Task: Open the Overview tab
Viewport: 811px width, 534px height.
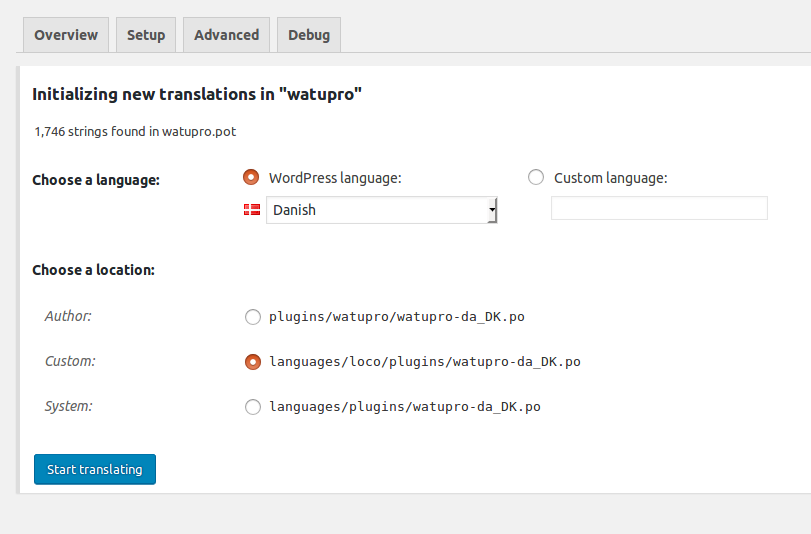Action: click(66, 35)
